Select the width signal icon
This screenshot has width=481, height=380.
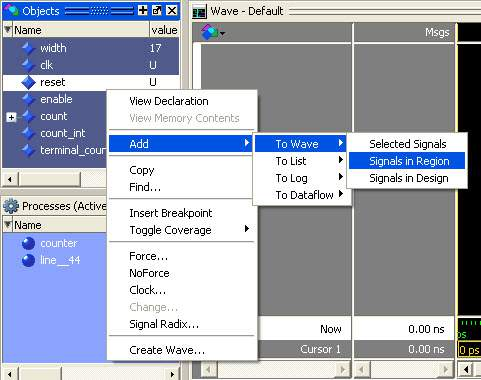pyautogui.click(x=29, y=48)
